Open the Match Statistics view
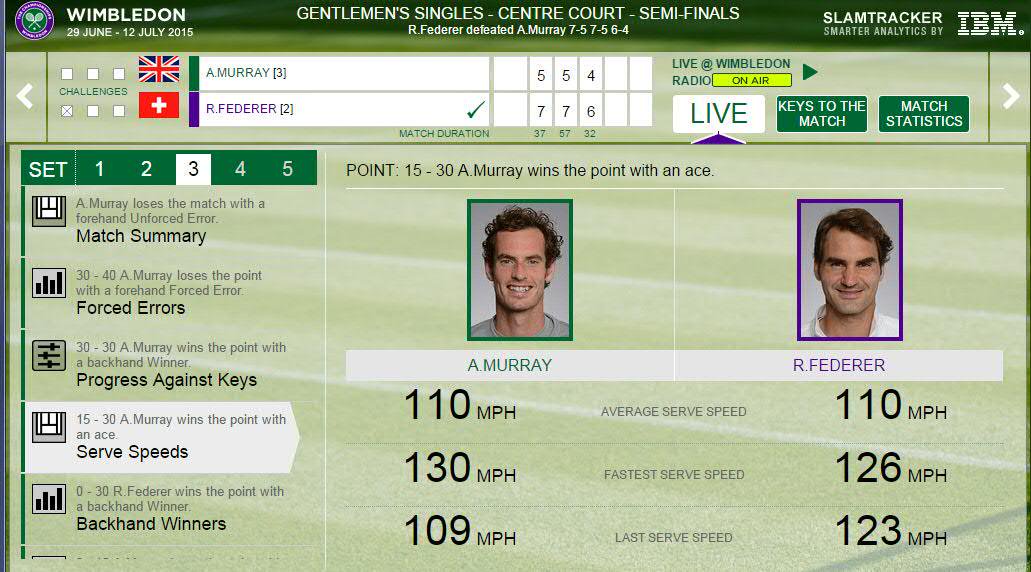The height and width of the screenshot is (572, 1031). pos(923,114)
